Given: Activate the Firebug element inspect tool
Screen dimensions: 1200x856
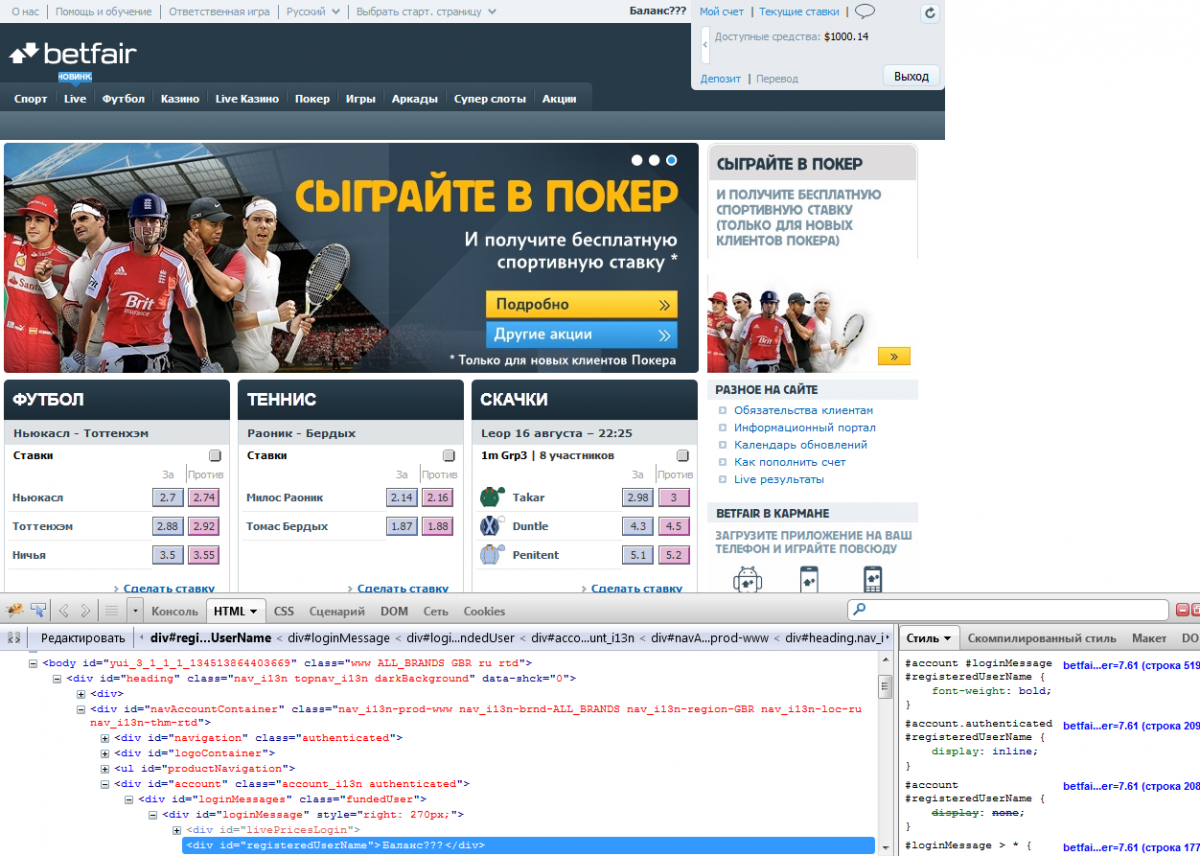Looking at the screenshot, I should [38, 610].
